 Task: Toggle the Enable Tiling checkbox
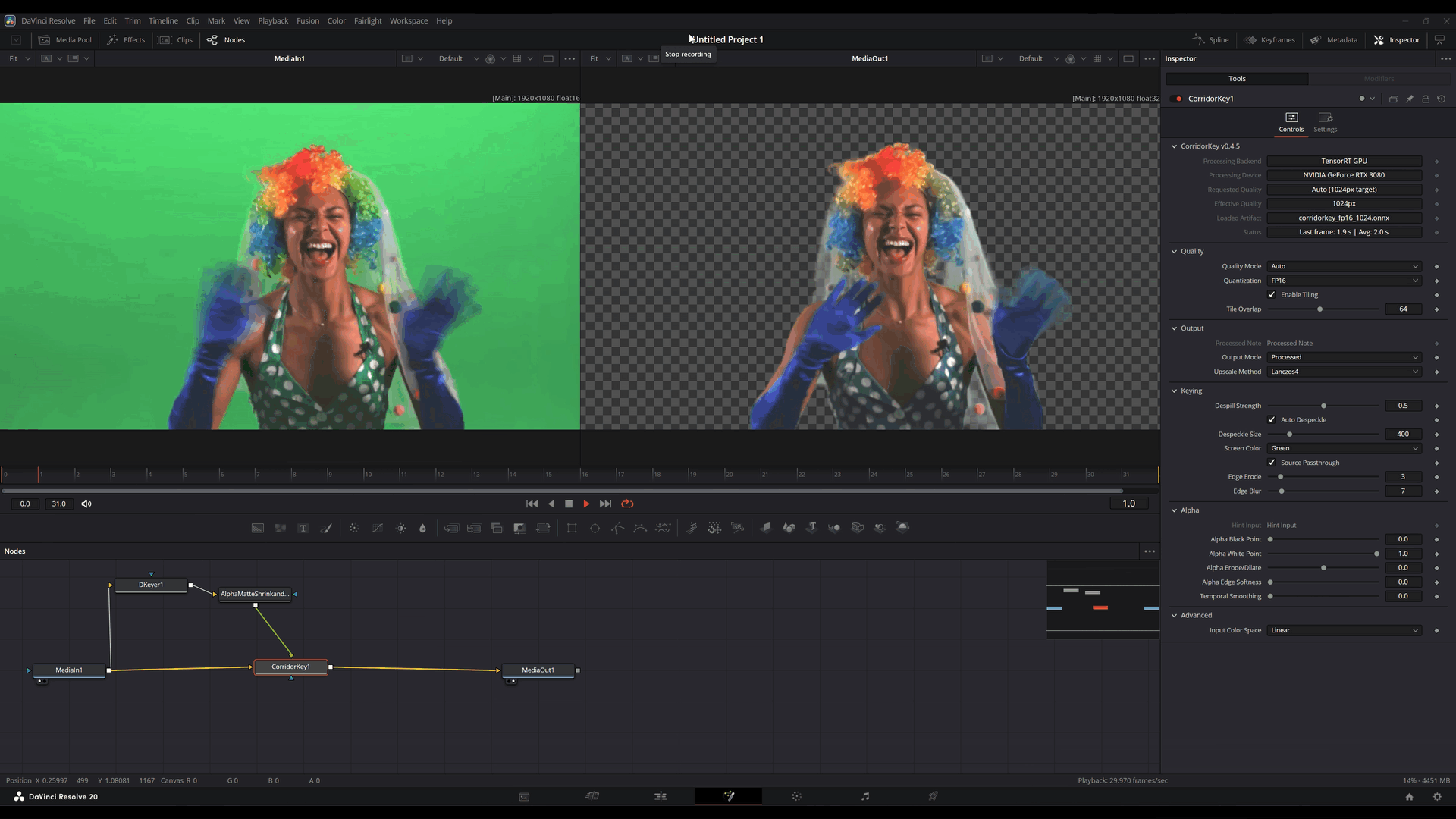1272,294
